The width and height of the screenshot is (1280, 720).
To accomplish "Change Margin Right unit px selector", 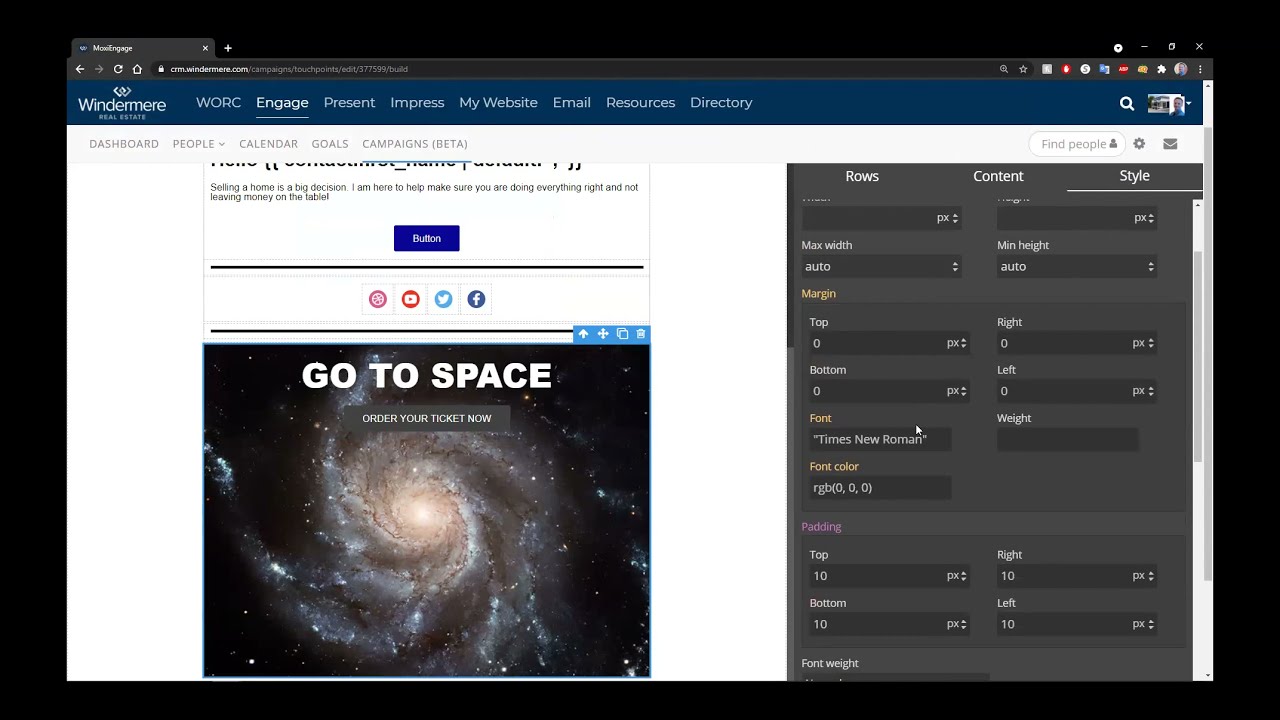I will (1143, 343).
